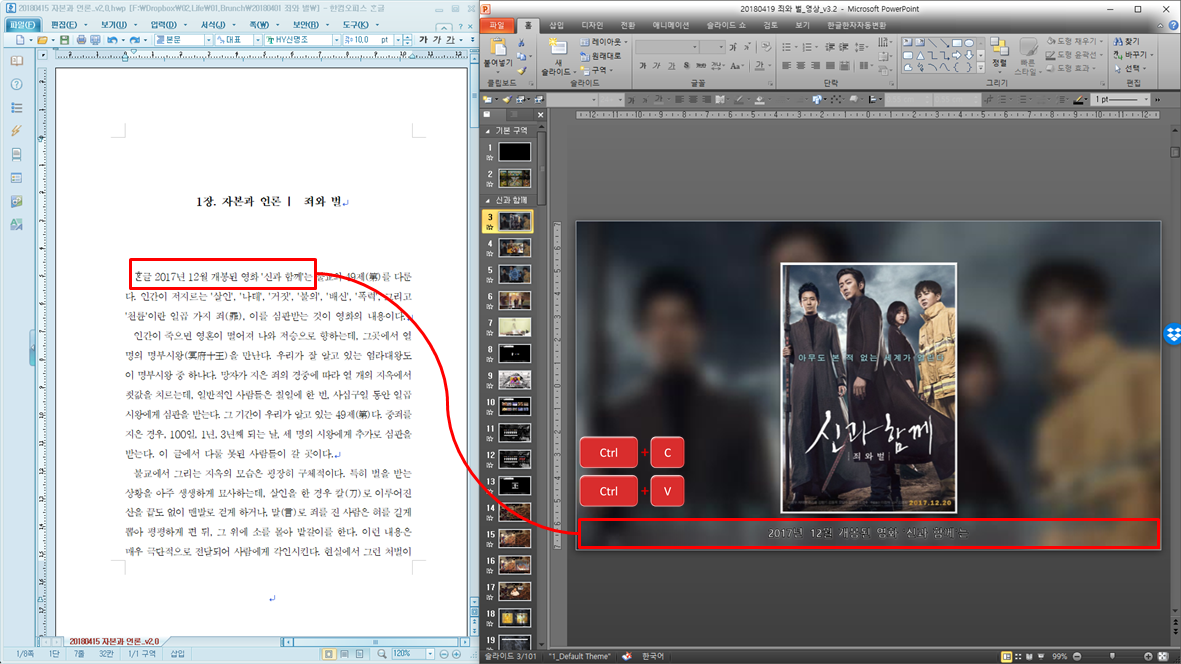Click the PowerPoint 파일 tab
This screenshot has height=664, width=1181.
click(497, 25)
